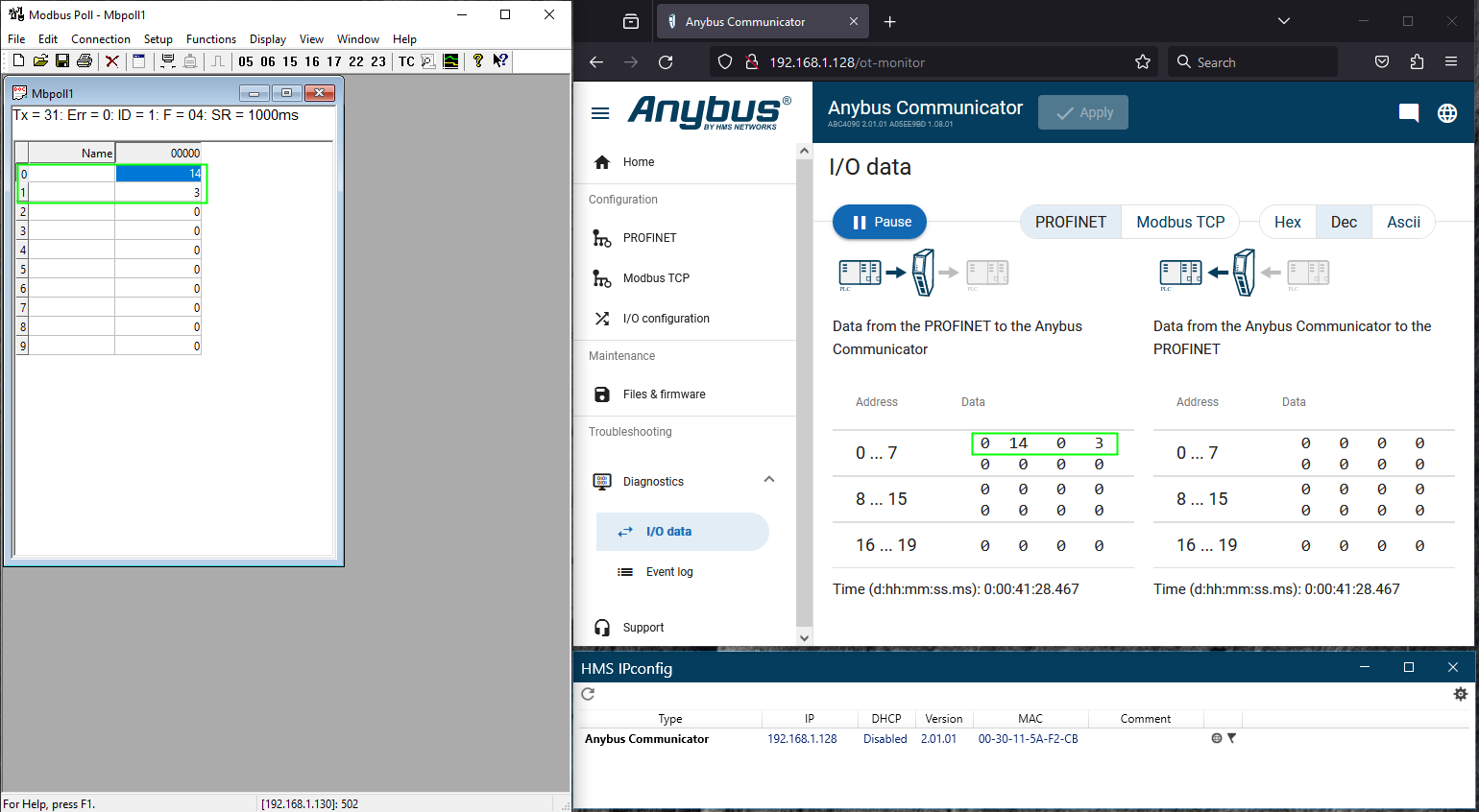Open Firefox application menu
The height and width of the screenshot is (812, 1479).
(x=1450, y=62)
